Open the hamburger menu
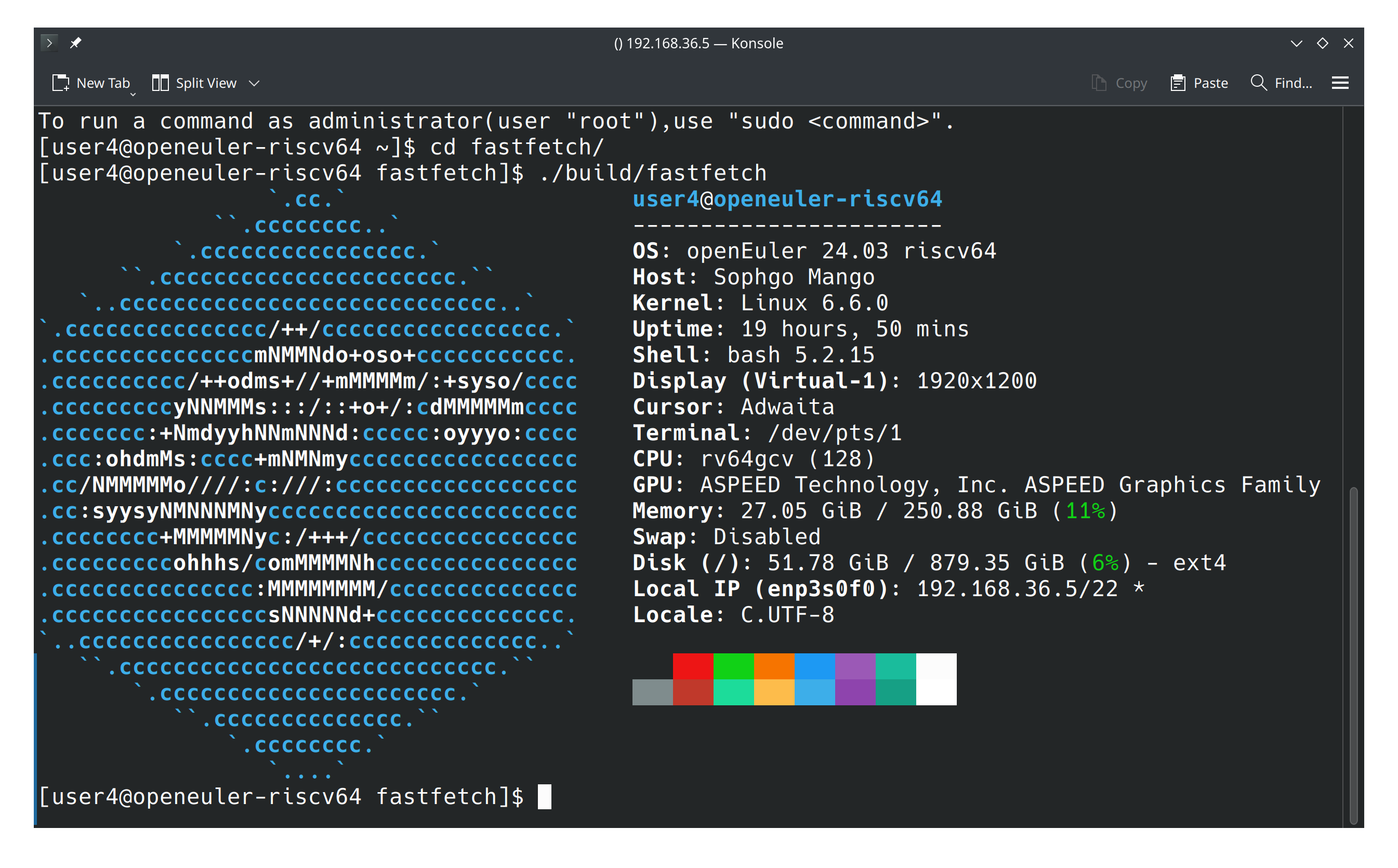The image size is (1398, 868). click(x=1339, y=83)
